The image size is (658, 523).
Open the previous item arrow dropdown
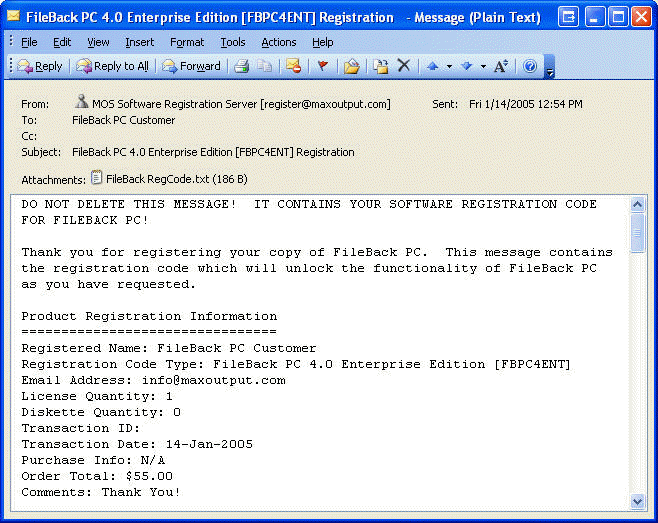[x=449, y=66]
